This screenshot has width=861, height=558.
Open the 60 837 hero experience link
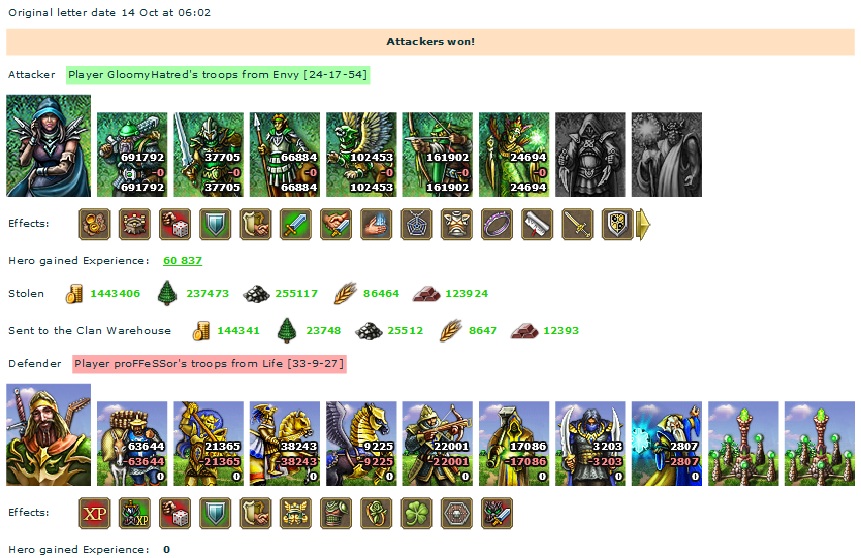pyautogui.click(x=182, y=260)
